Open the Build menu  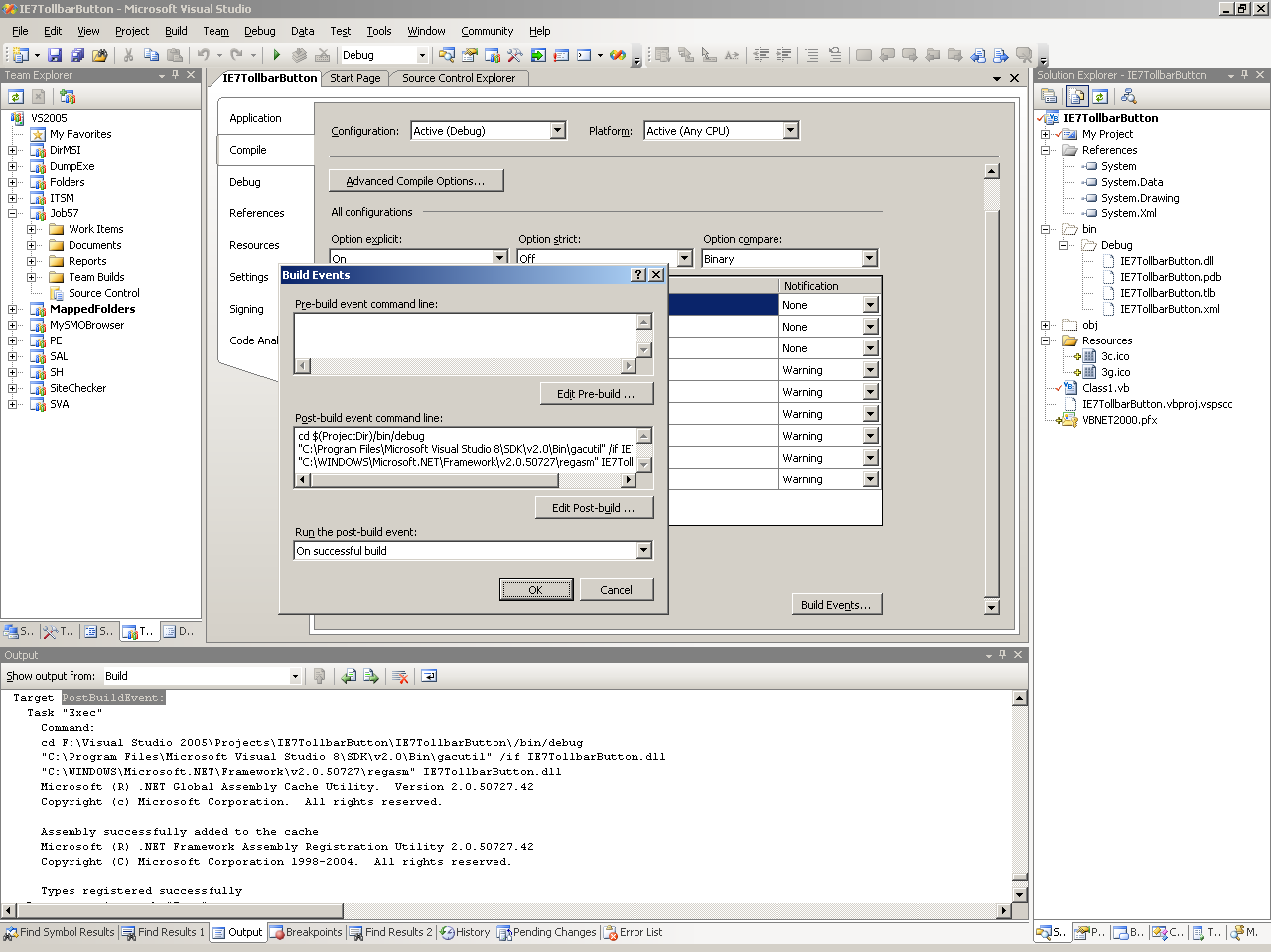(176, 31)
